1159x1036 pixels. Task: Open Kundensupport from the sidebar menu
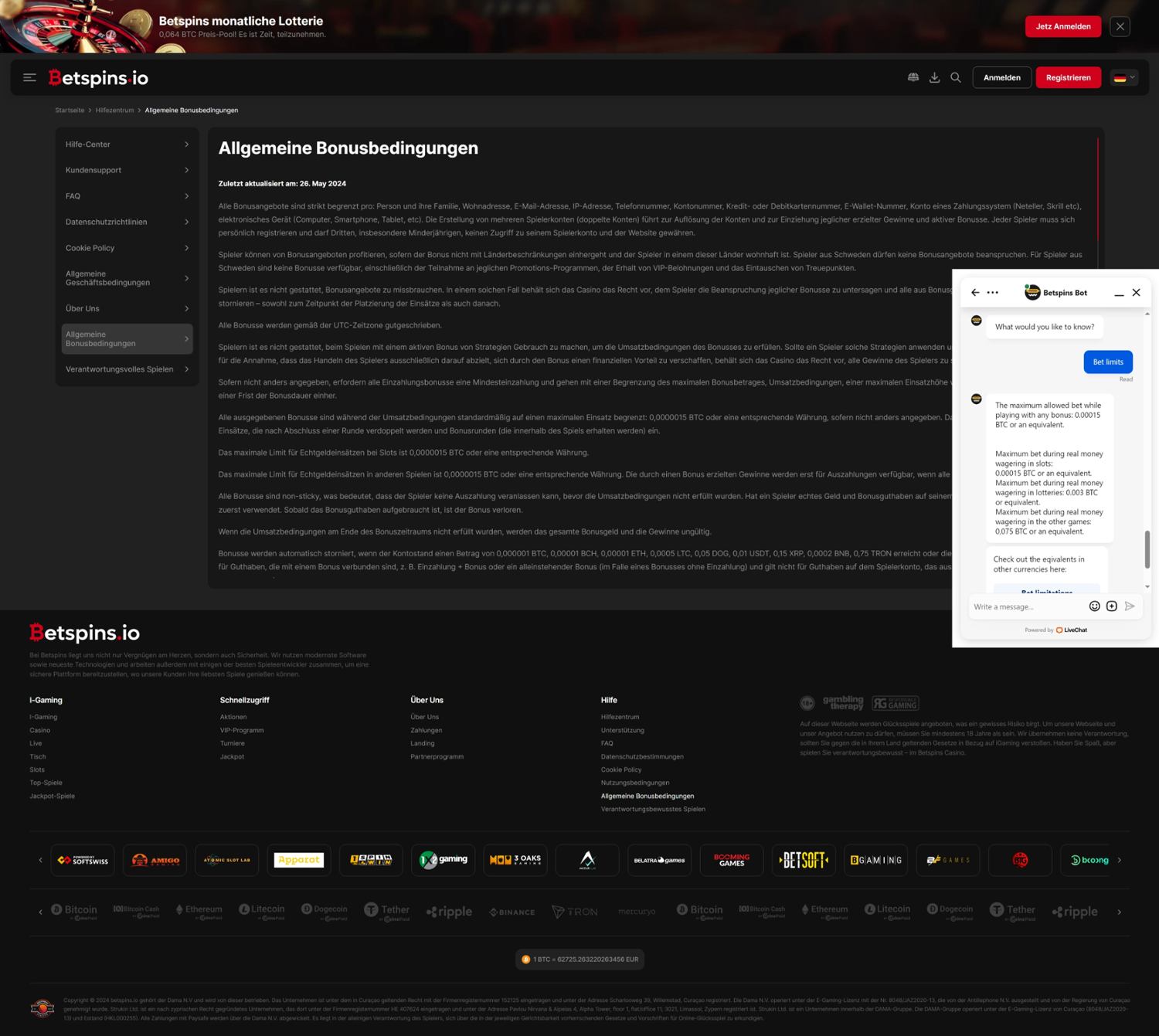click(x=127, y=170)
